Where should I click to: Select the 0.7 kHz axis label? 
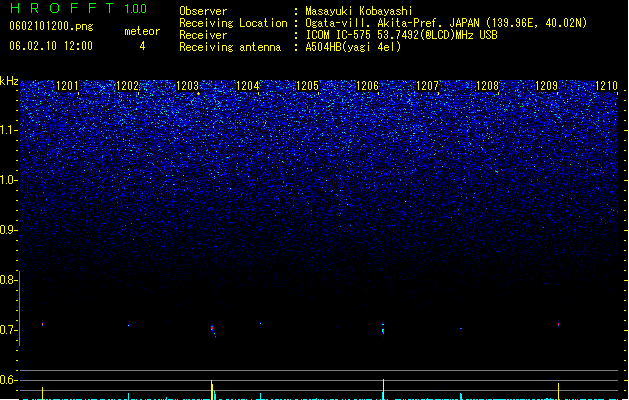(x=9, y=330)
